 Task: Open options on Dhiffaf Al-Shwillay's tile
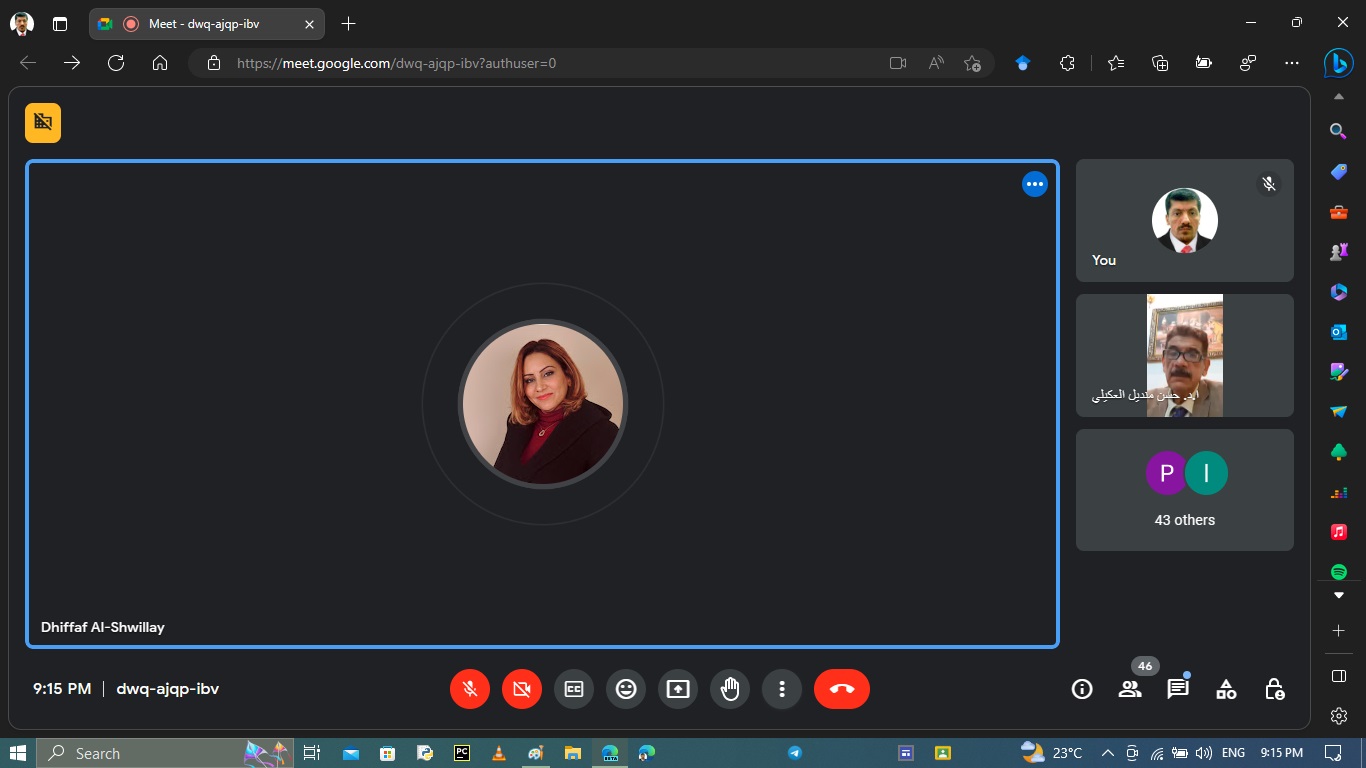pyautogui.click(x=1034, y=184)
